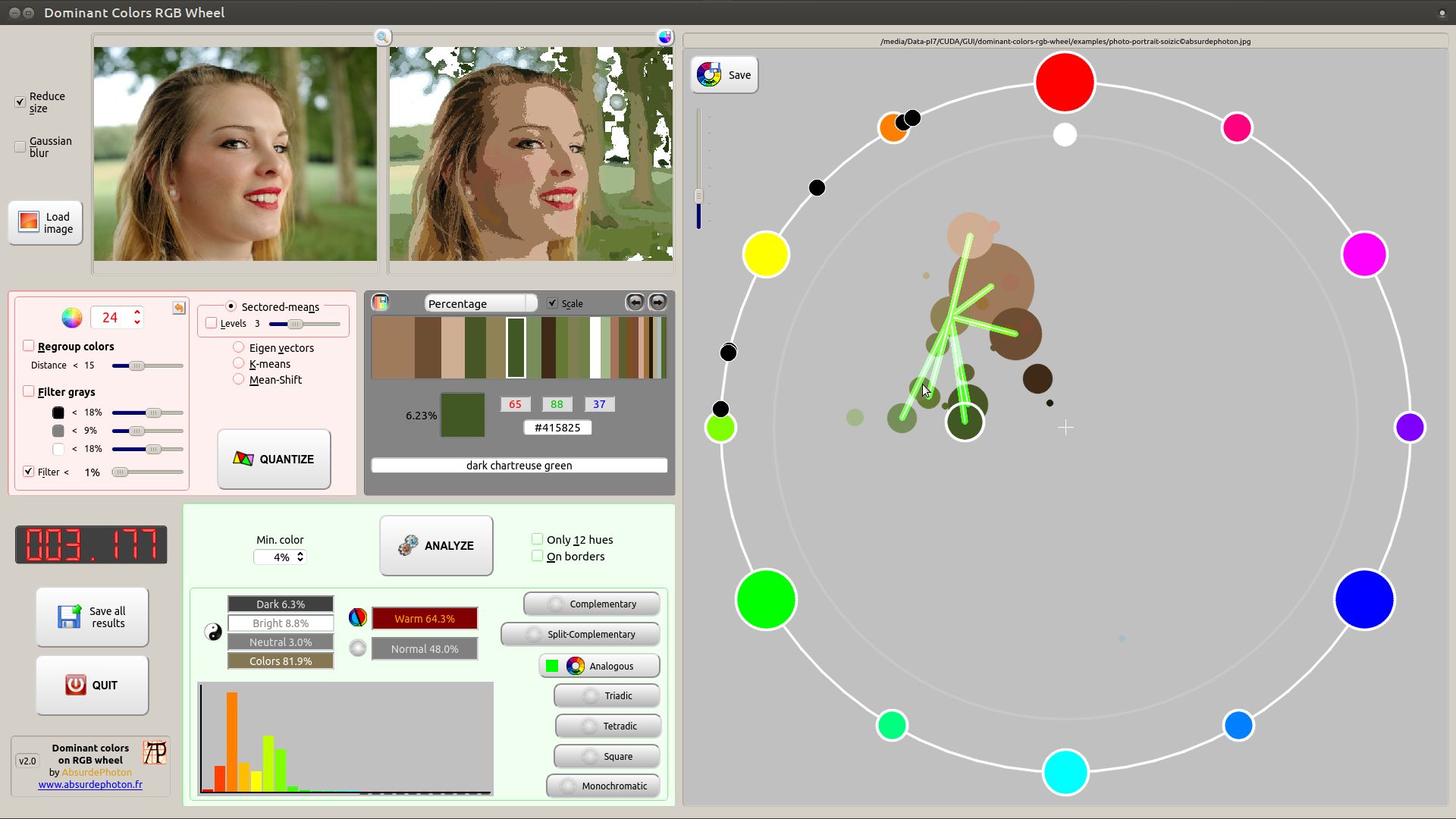
Task: Click the pink rose circle on wheel
Action: click(x=1237, y=127)
